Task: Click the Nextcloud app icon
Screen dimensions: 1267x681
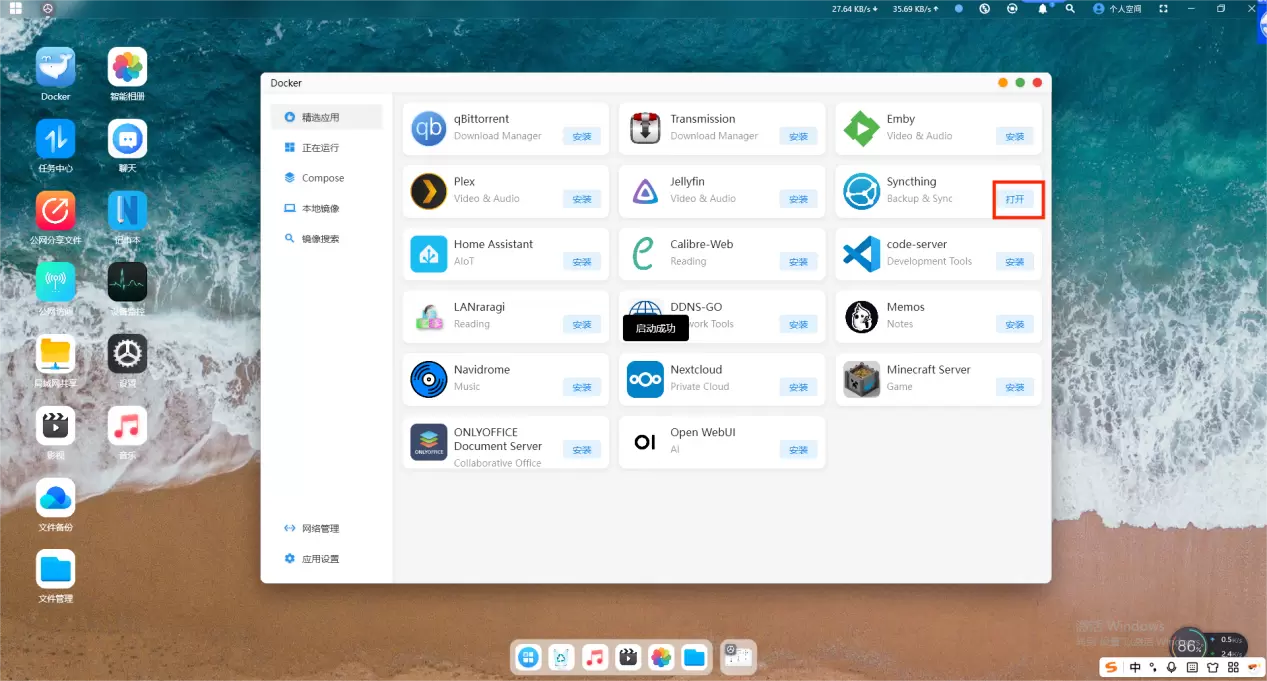Action: [x=645, y=380]
